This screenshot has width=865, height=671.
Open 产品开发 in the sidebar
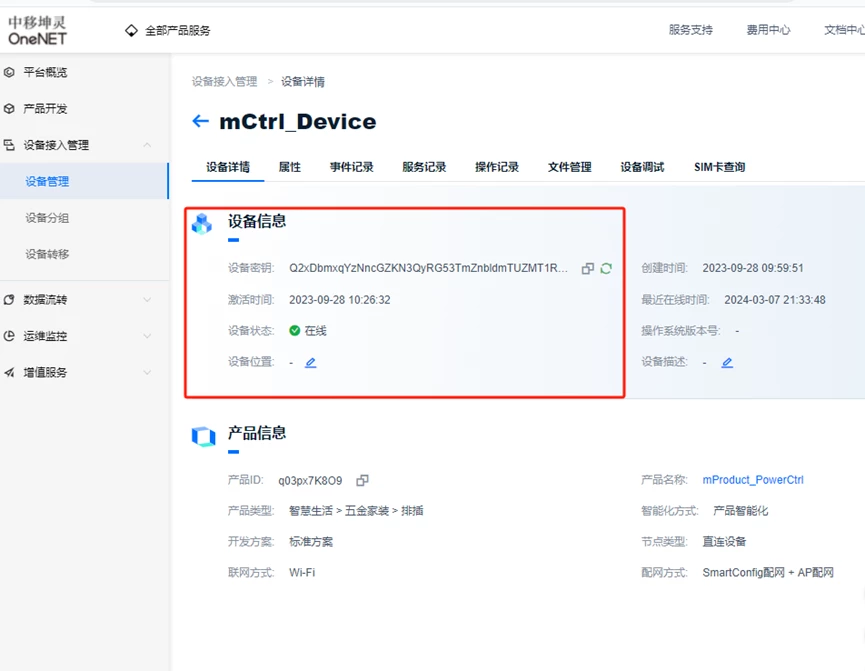click(x=45, y=109)
